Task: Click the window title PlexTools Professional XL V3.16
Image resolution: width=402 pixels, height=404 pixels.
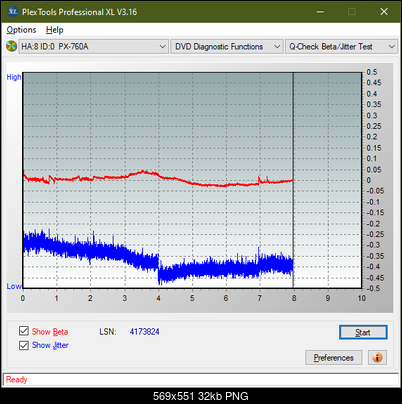Action: (x=79, y=12)
